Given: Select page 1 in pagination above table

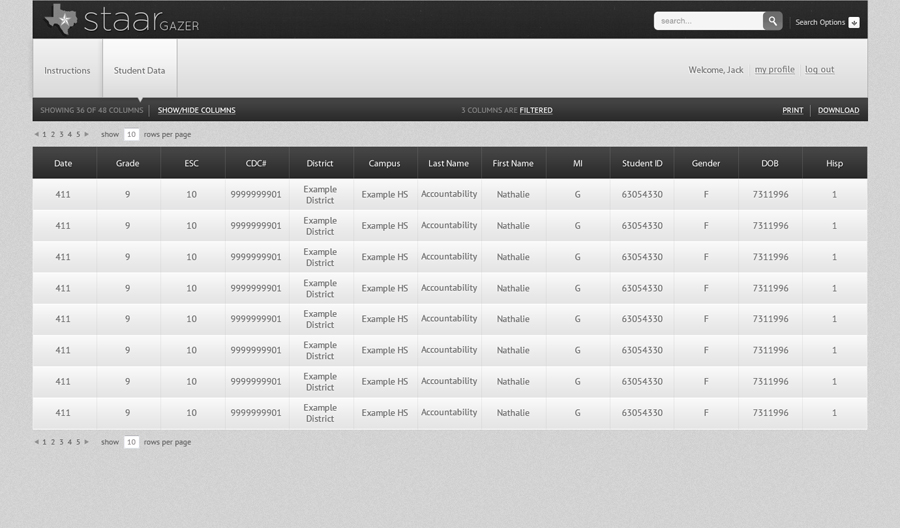Looking at the screenshot, I should pos(44,134).
